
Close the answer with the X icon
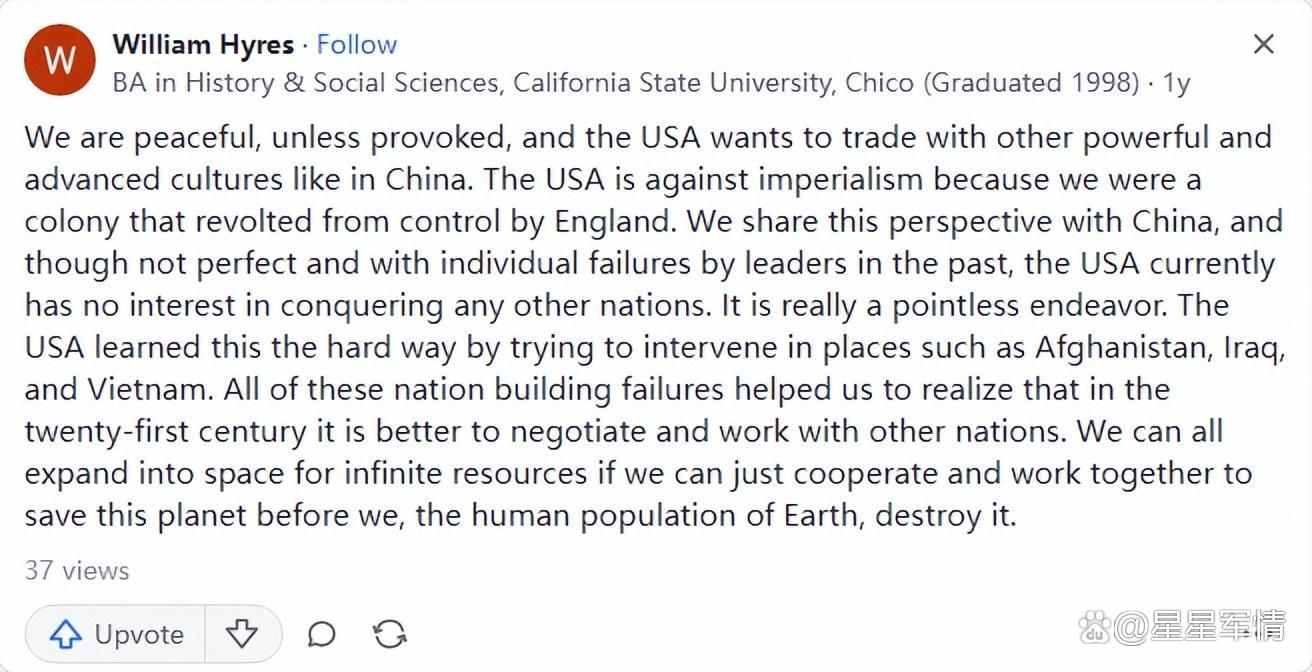pos(1264,44)
